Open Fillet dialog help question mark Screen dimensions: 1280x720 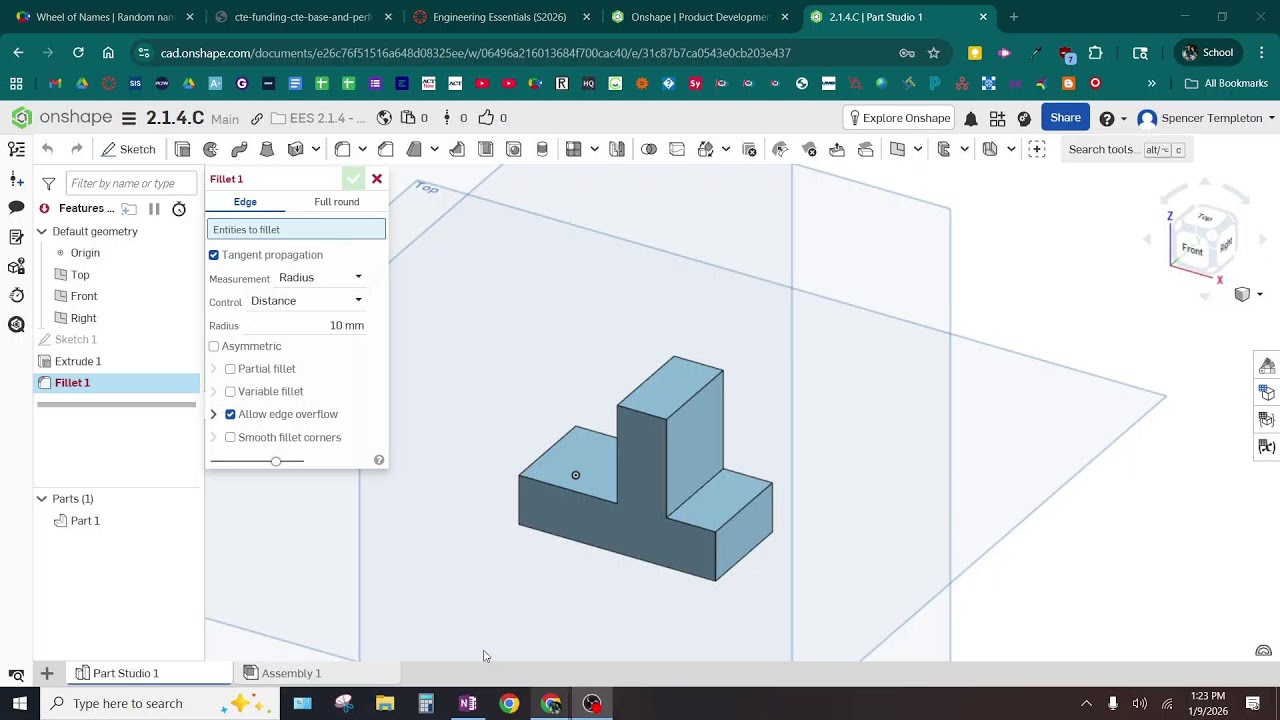[379, 460]
